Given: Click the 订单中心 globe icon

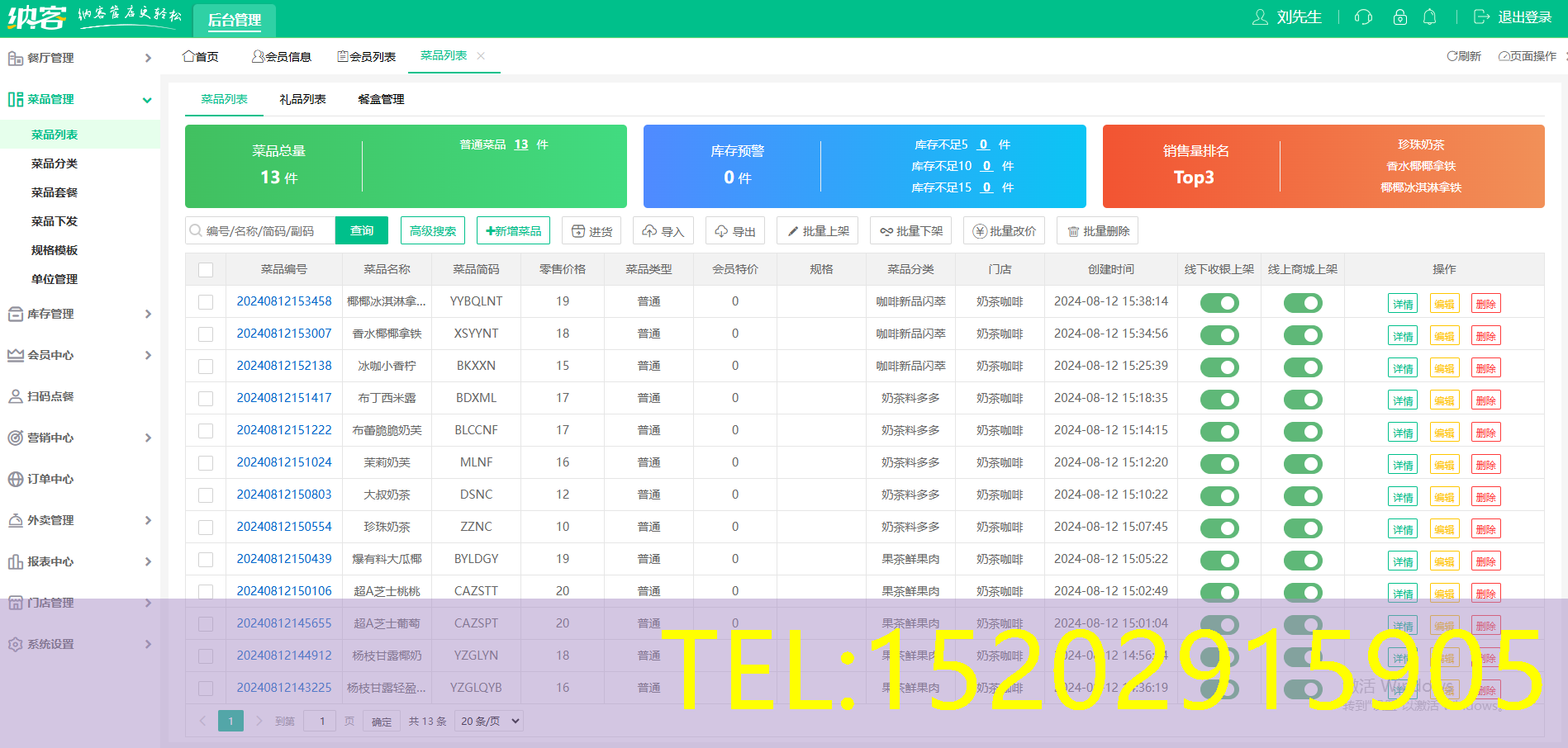Looking at the screenshot, I should pos(15,479).
